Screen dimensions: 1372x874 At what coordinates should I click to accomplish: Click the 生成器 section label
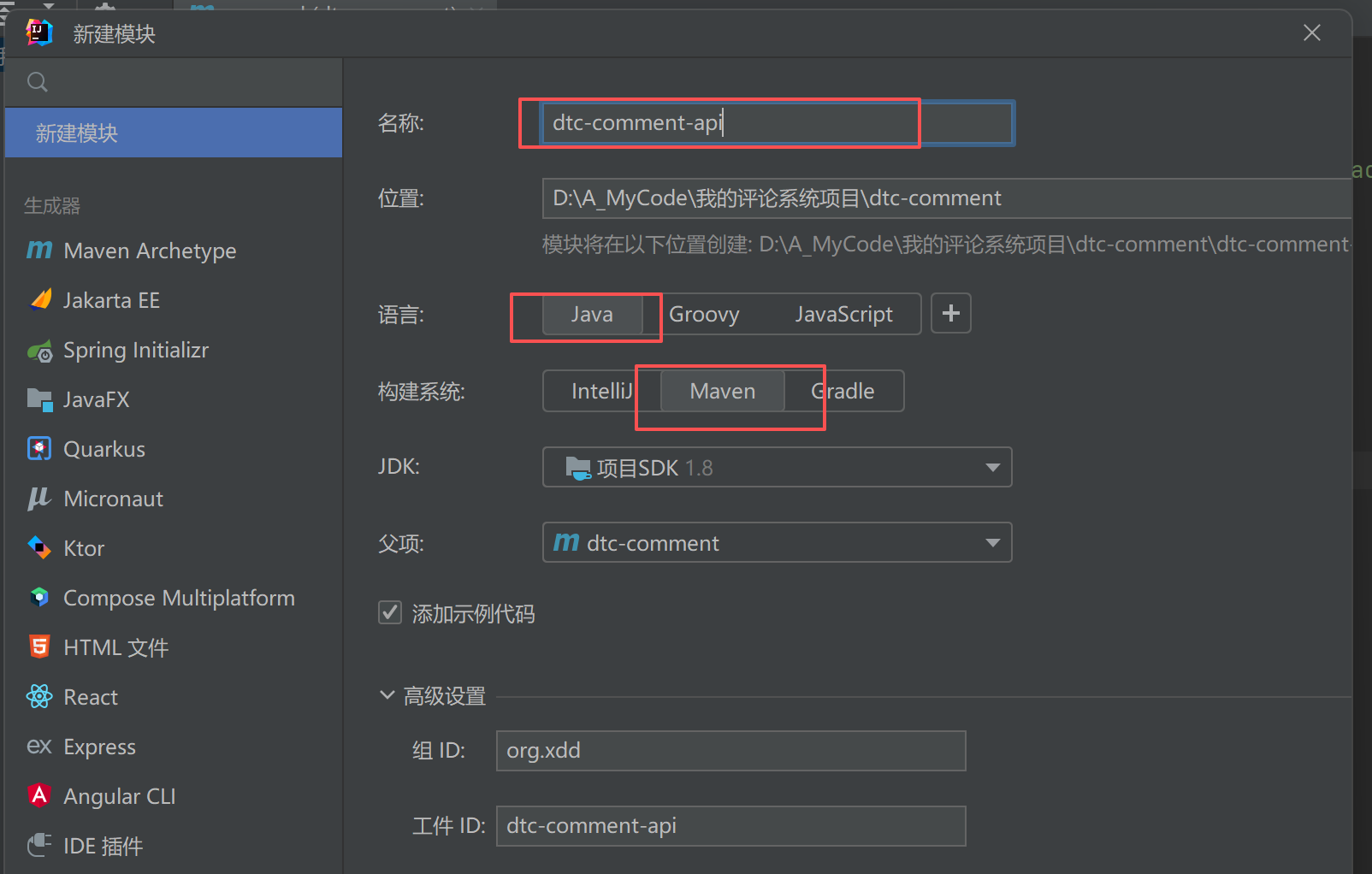click(51, 205)
